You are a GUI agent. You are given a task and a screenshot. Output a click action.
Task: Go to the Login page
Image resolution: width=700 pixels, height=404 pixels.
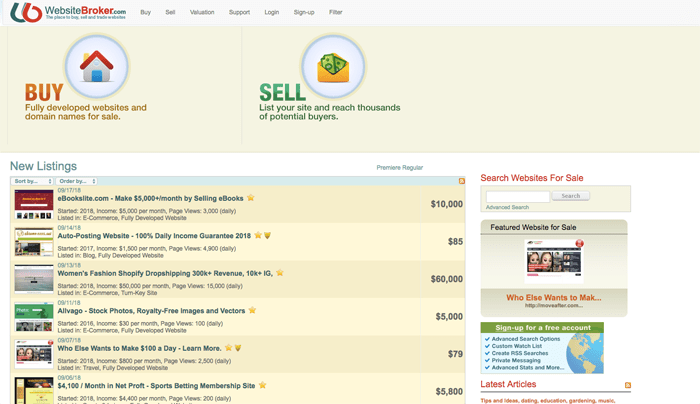point(271,12)
